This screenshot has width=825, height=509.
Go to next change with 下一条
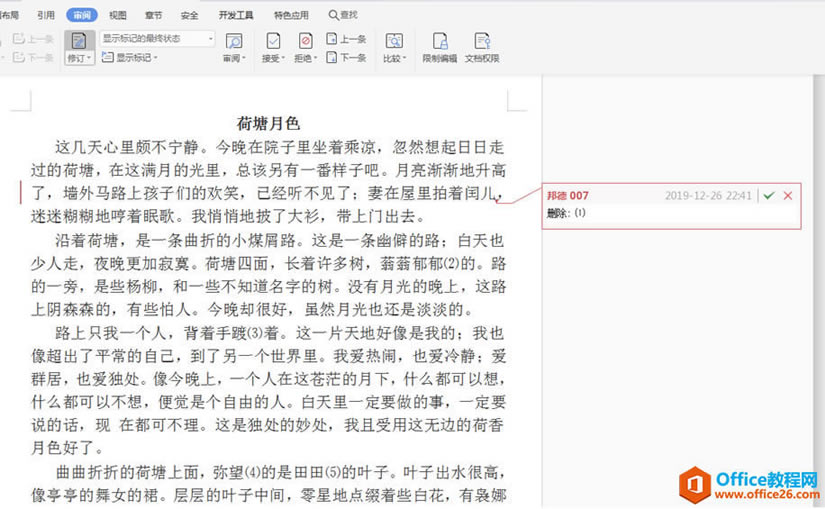point(346,57)
